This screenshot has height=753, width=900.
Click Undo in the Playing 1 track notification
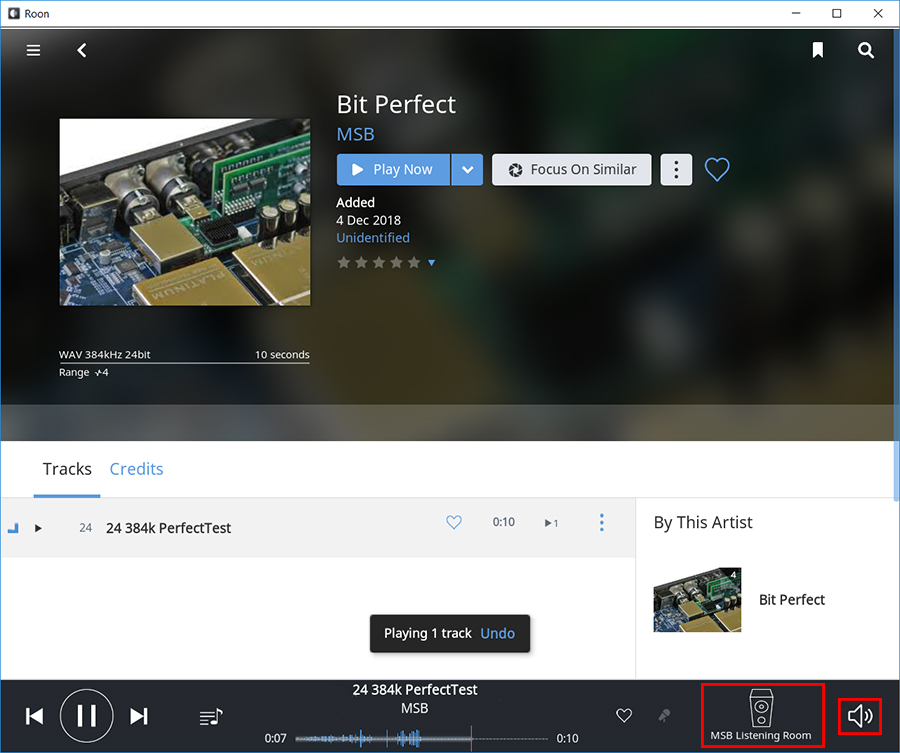click(x=498, y=633)
